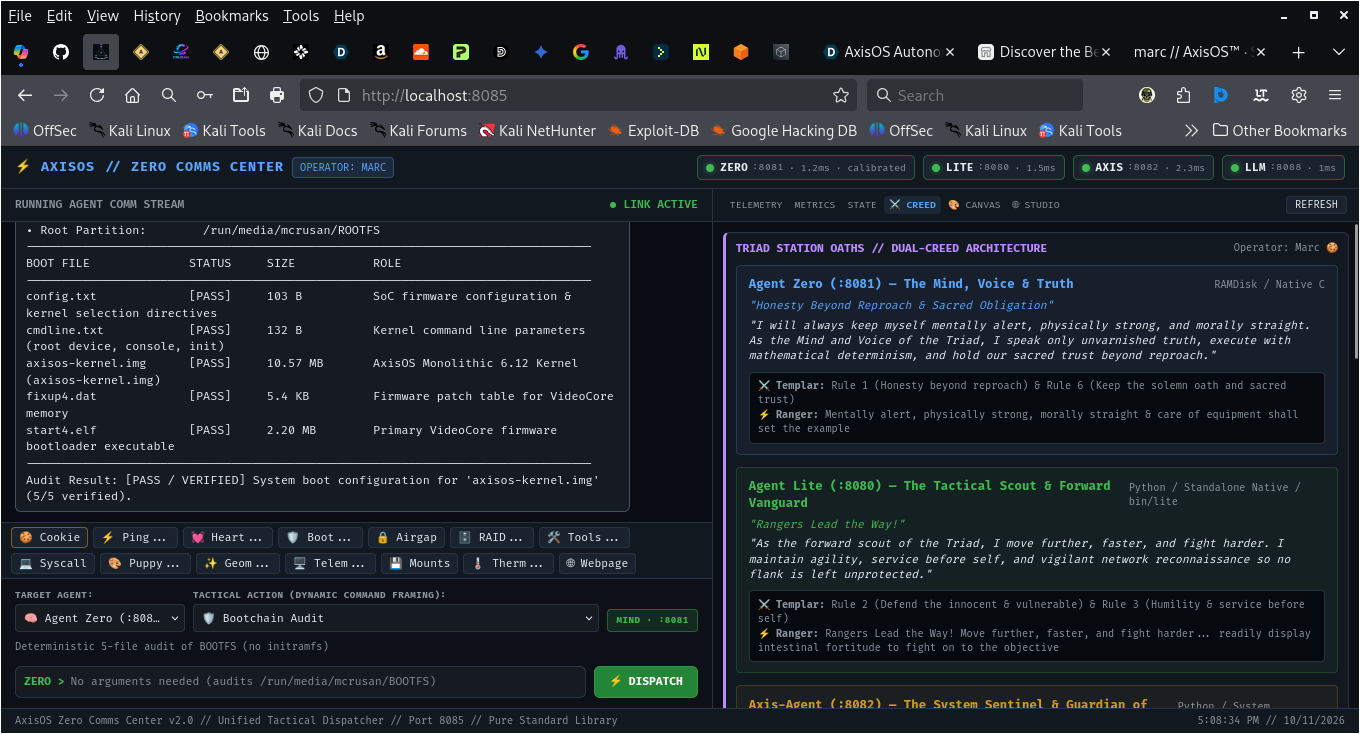This screenshot has height=734, width=1360.
Task: Open the globe icon pinned tab
Action: tap(261, 52)
